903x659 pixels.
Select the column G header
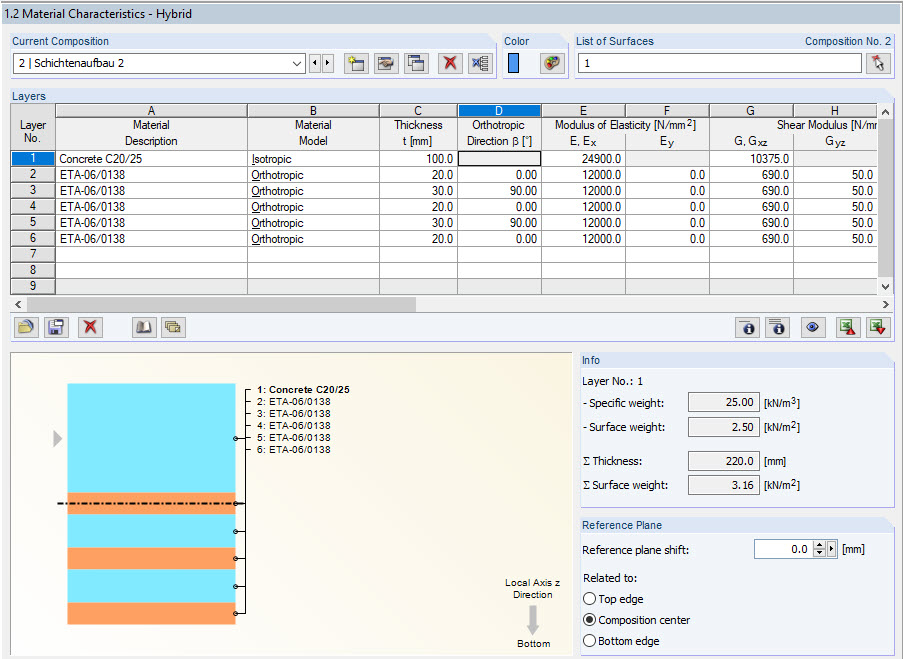click(751, 111)
